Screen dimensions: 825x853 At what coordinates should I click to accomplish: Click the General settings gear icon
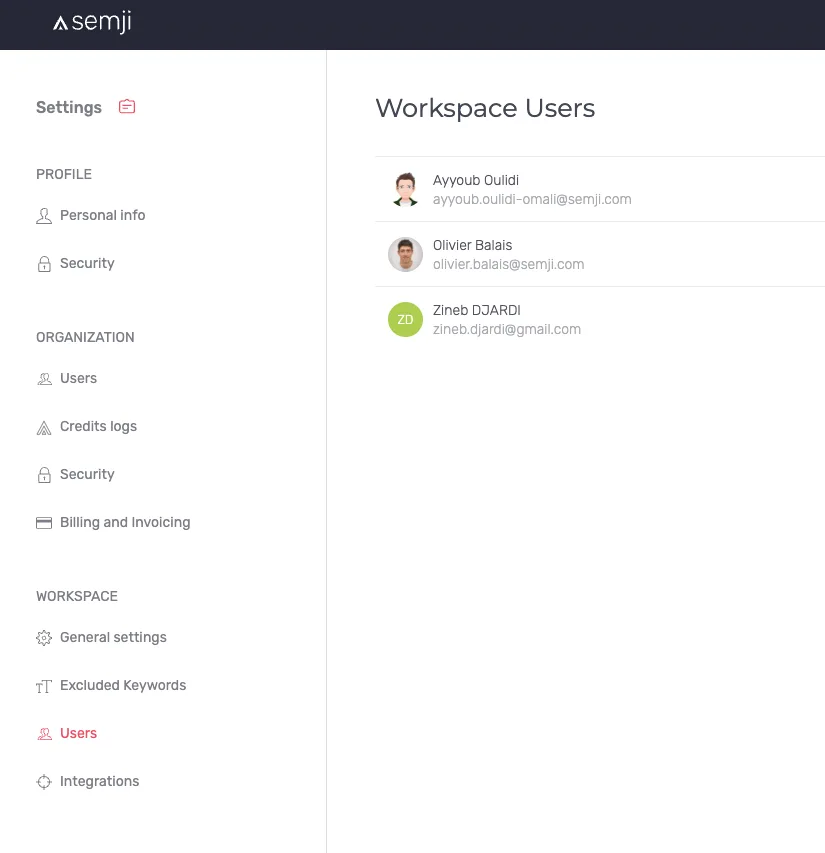44,638
